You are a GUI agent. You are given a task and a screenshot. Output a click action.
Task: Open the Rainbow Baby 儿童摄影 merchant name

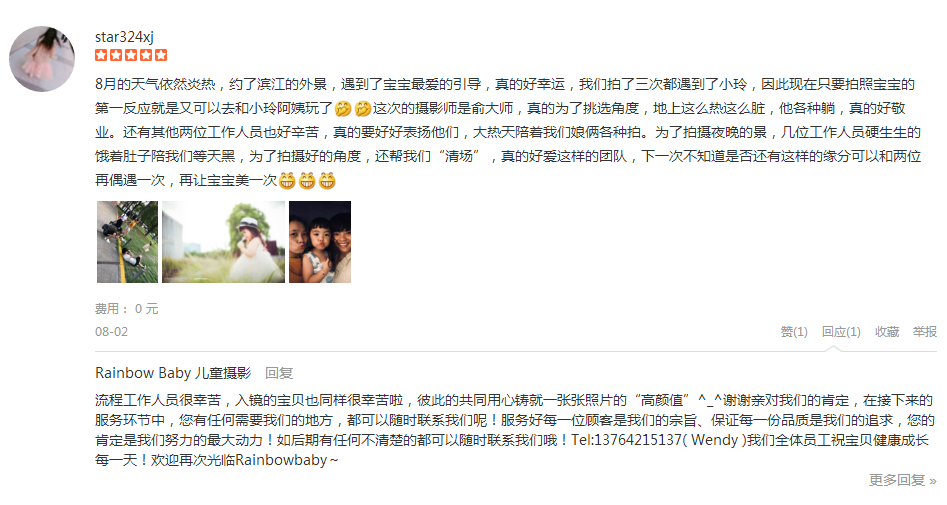173,373
